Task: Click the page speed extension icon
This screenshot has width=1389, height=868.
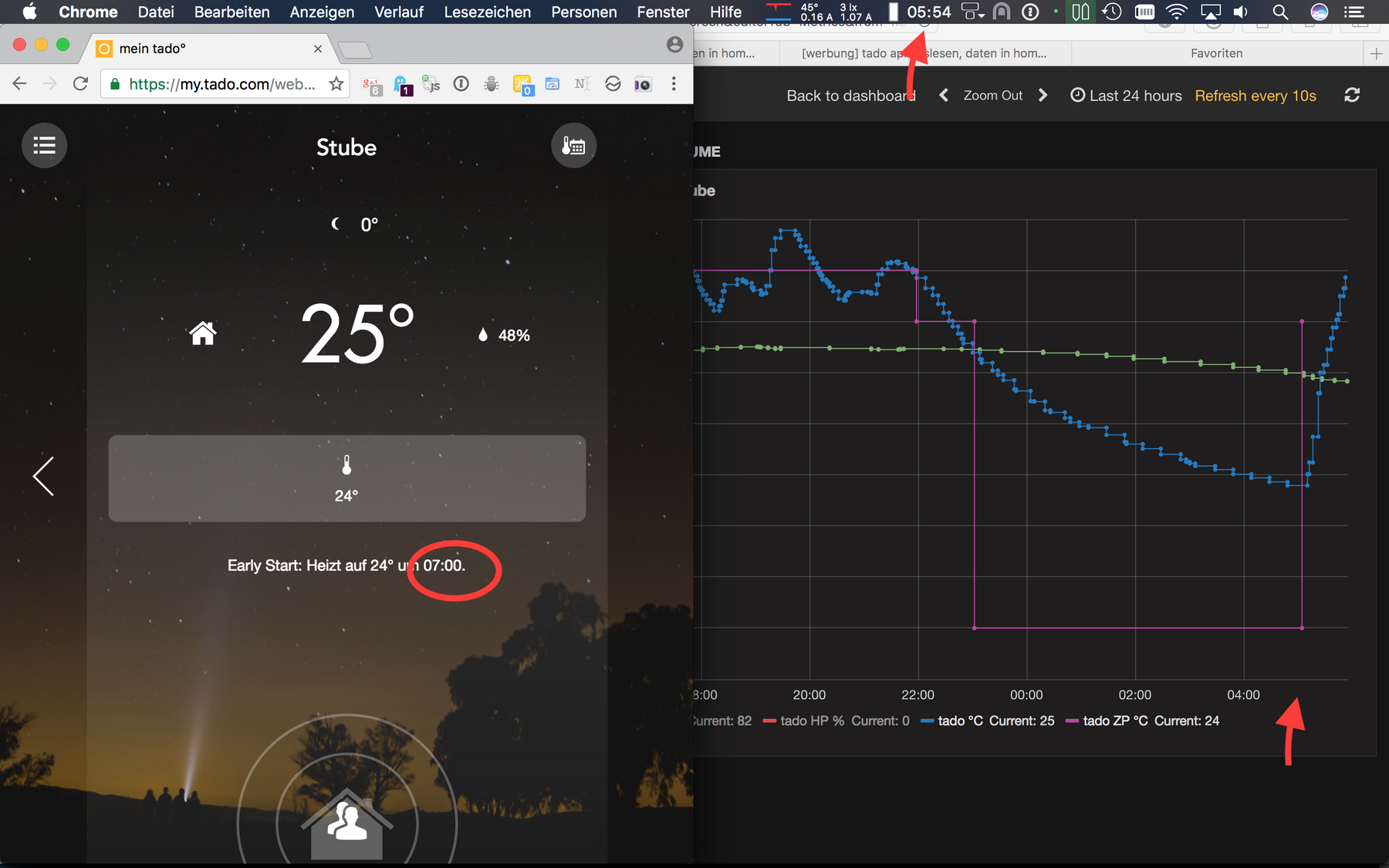Action: pyautogui.click(x=553, y=83)
